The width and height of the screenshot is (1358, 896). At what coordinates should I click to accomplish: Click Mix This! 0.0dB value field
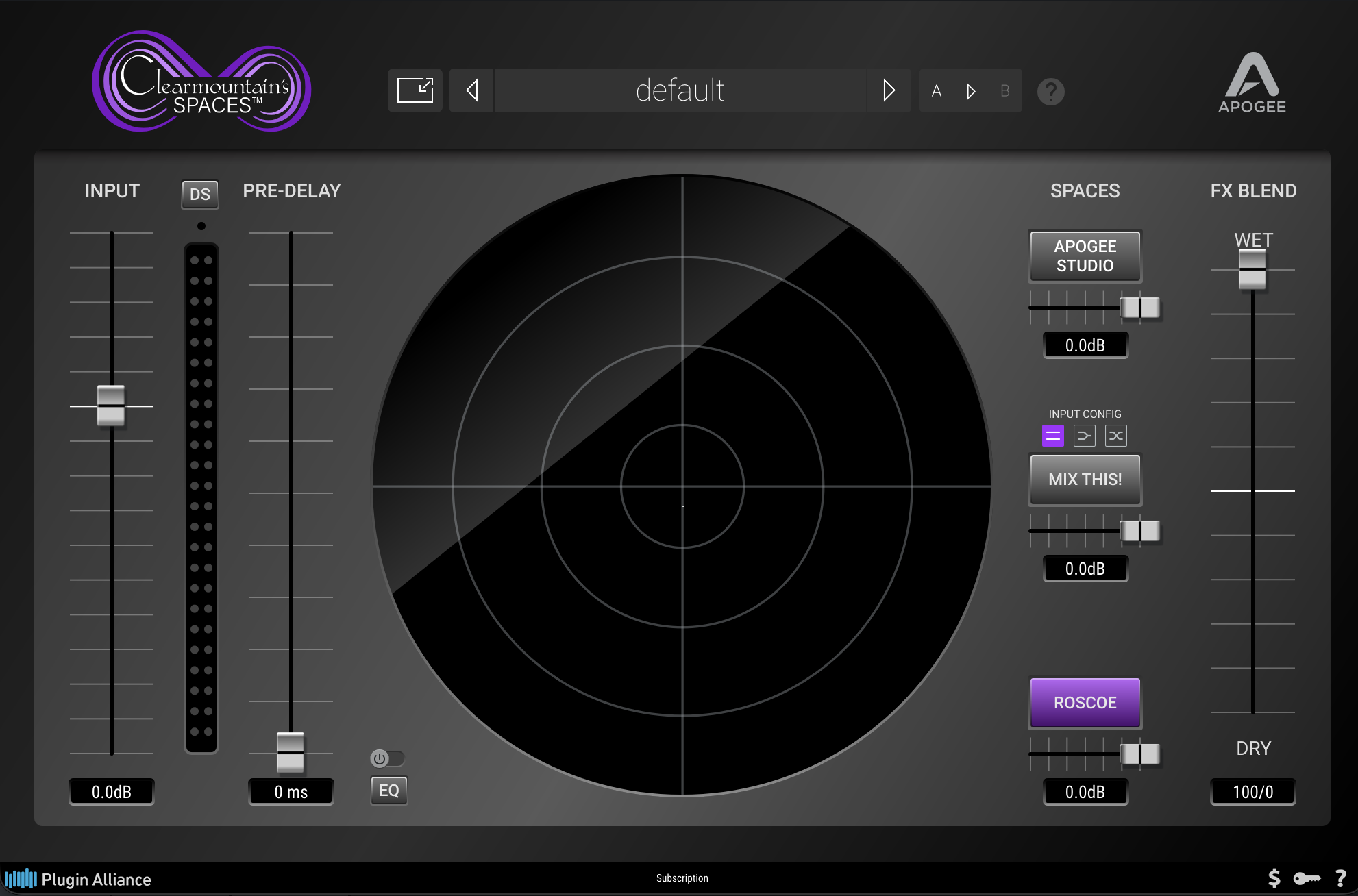[x=1085, y=569]
